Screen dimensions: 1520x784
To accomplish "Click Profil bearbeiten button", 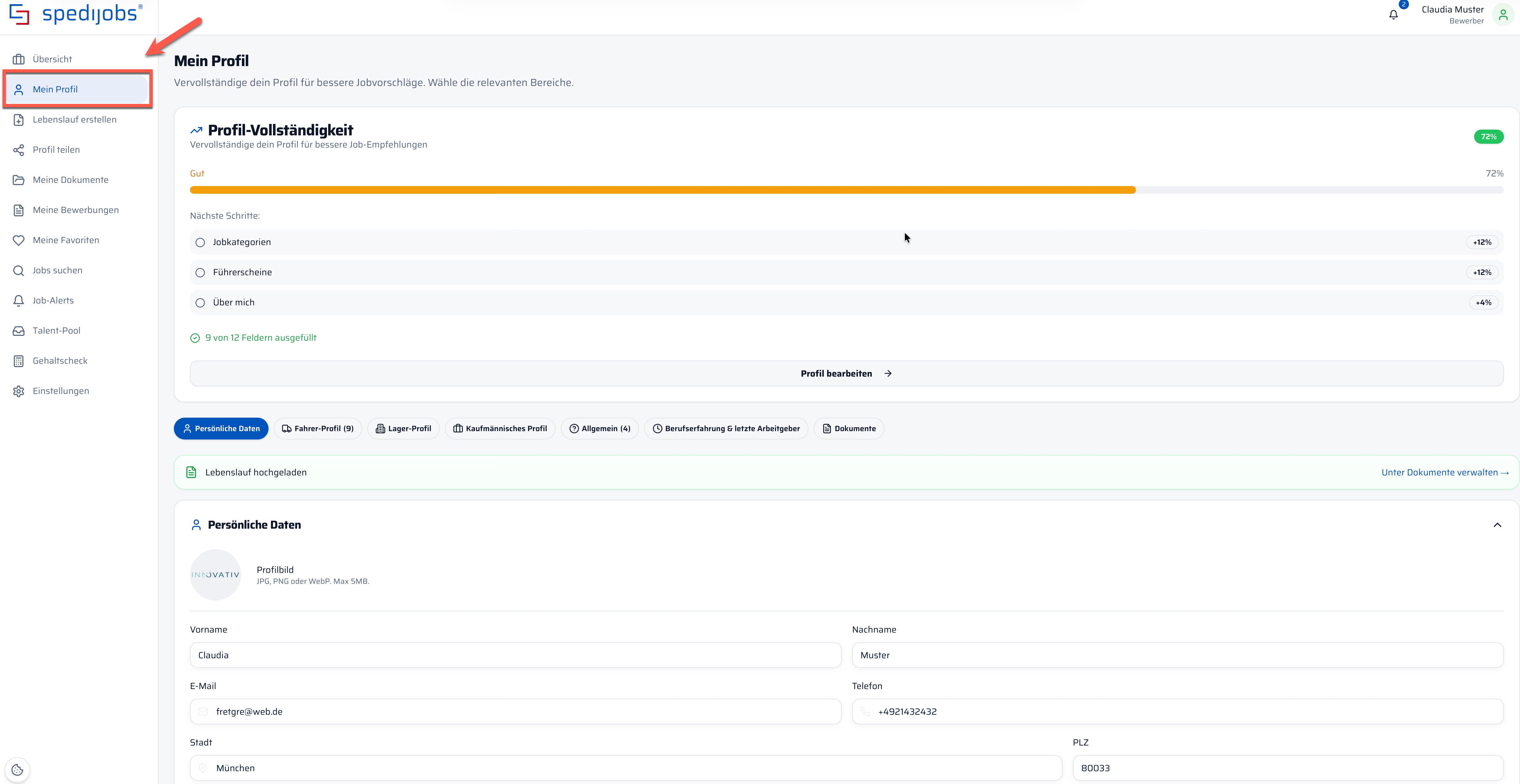I will coord(846,373).
